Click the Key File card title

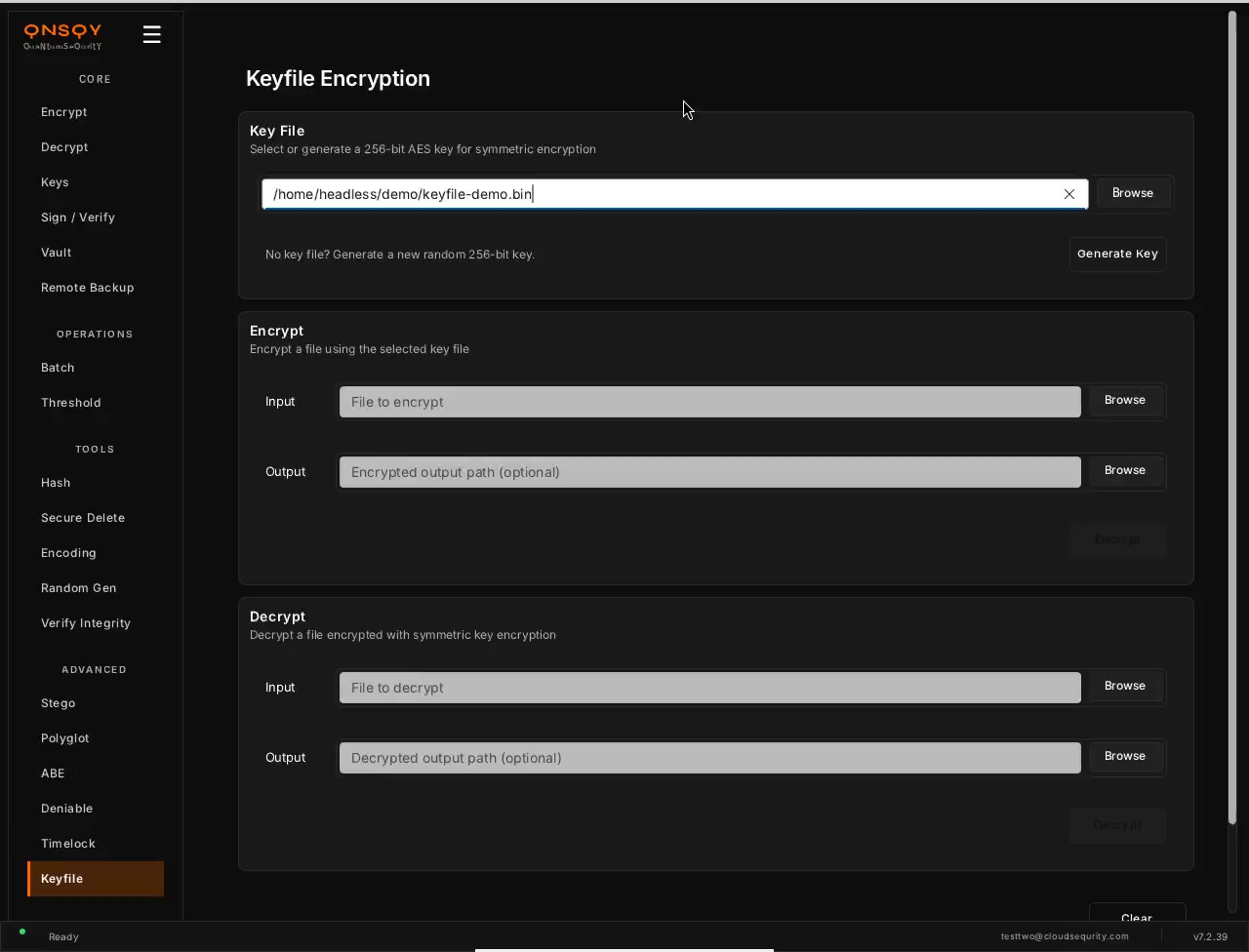pyautogui.click(x=277, y=131)
